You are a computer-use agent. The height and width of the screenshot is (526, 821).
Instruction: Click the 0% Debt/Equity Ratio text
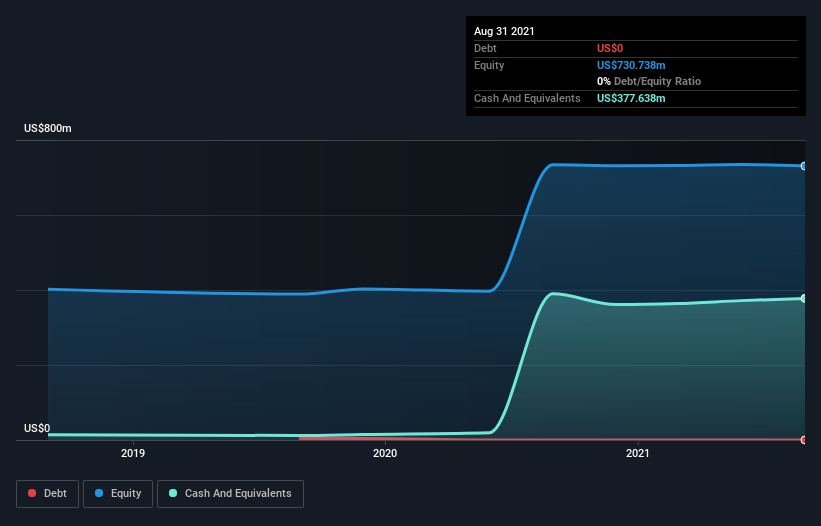pos(649,81)
